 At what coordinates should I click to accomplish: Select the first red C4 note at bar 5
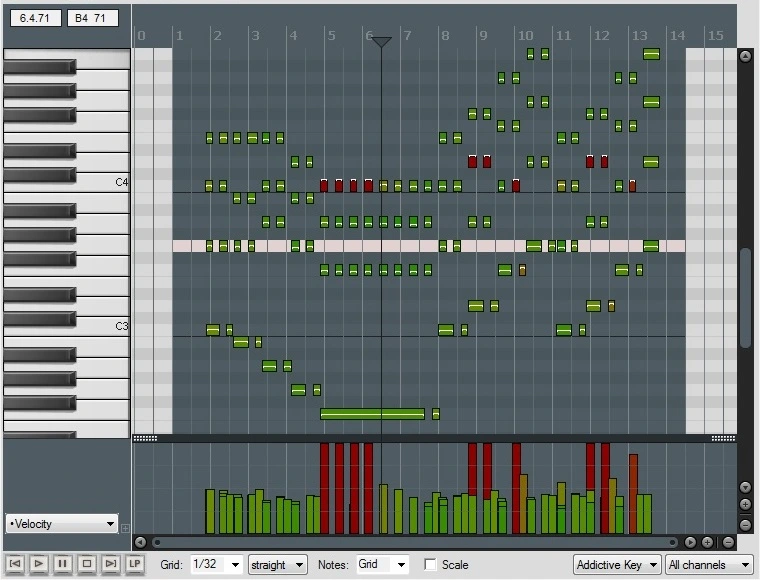click(x=324, y=186)
